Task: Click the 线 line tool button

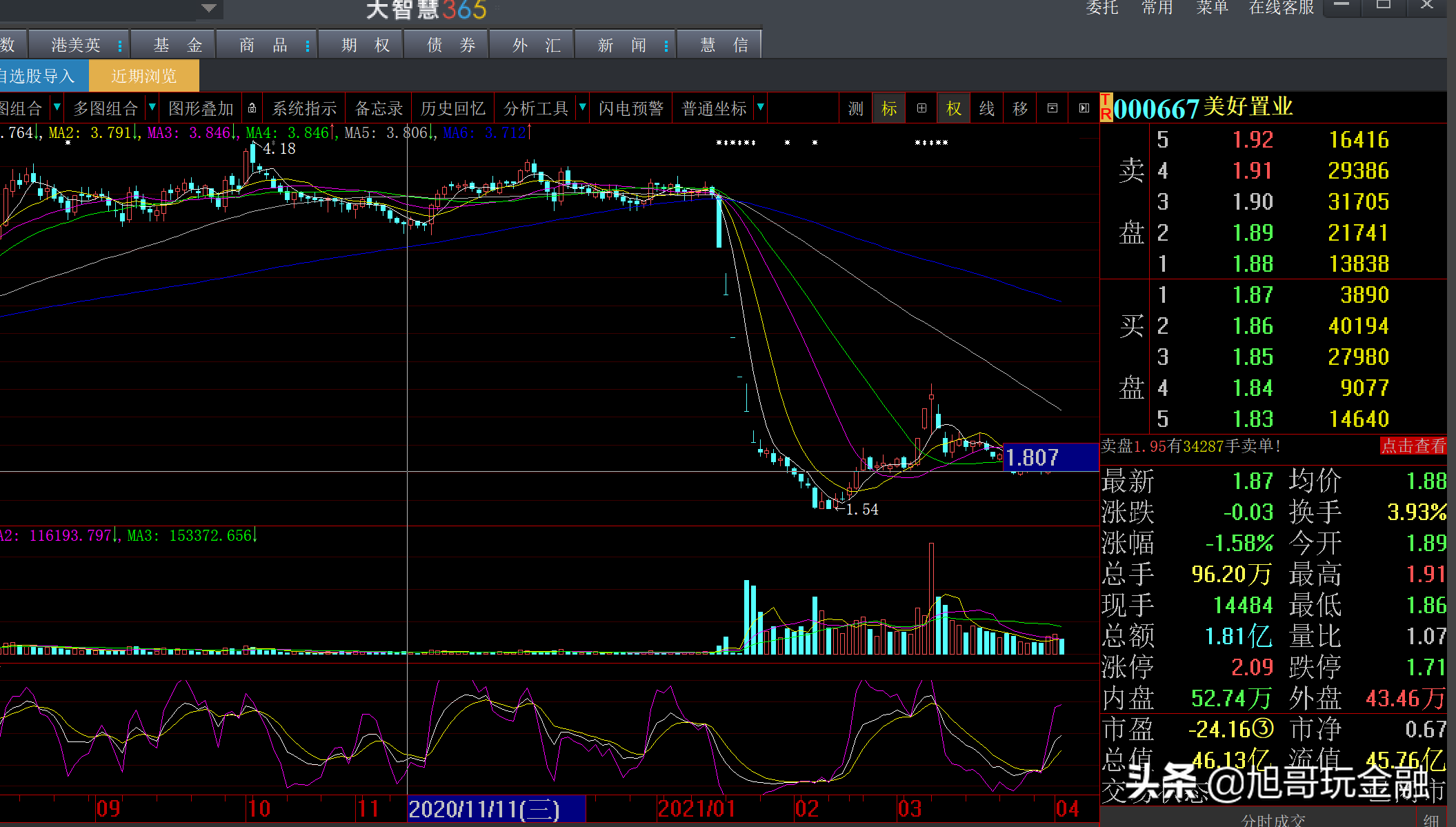Action: (987, 108)
